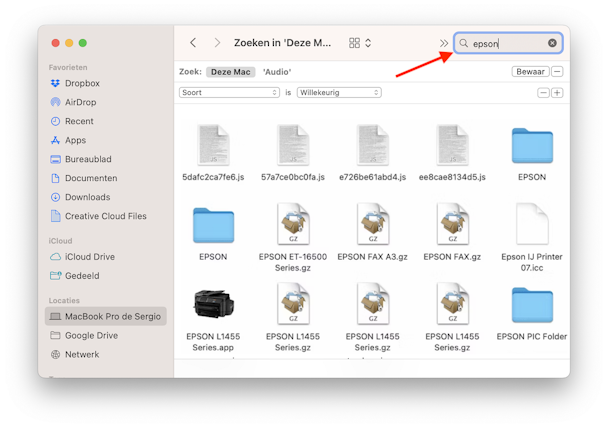608x428 pixels.
Task: Click window title Zoeken in 'Deze M...
Action: (x=282, y=43)
